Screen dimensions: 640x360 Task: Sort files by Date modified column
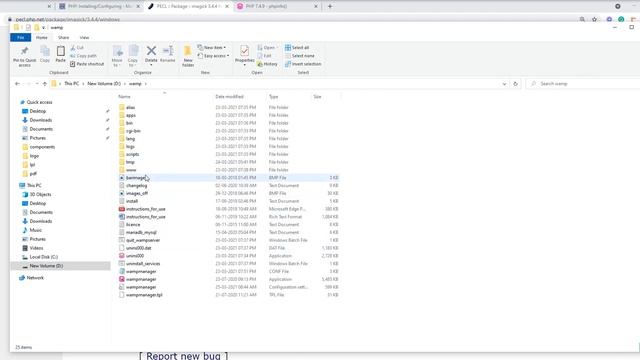[229, 97]
